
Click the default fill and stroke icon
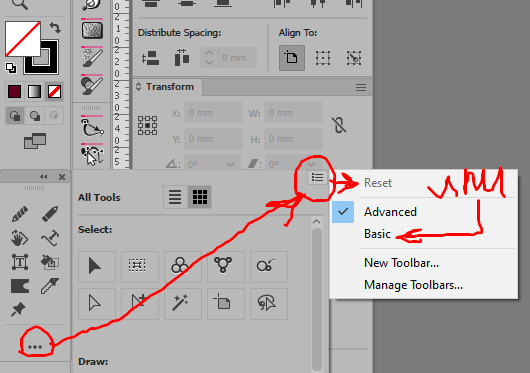11,68
